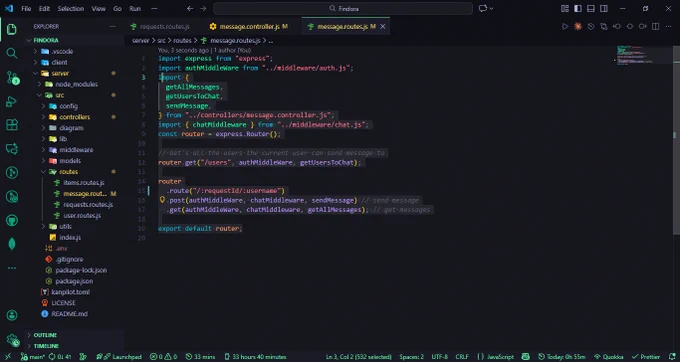Open the notifications bell in status bar
Image resolution: width=680 pixels, height=362 pixels.
[672, 357]
